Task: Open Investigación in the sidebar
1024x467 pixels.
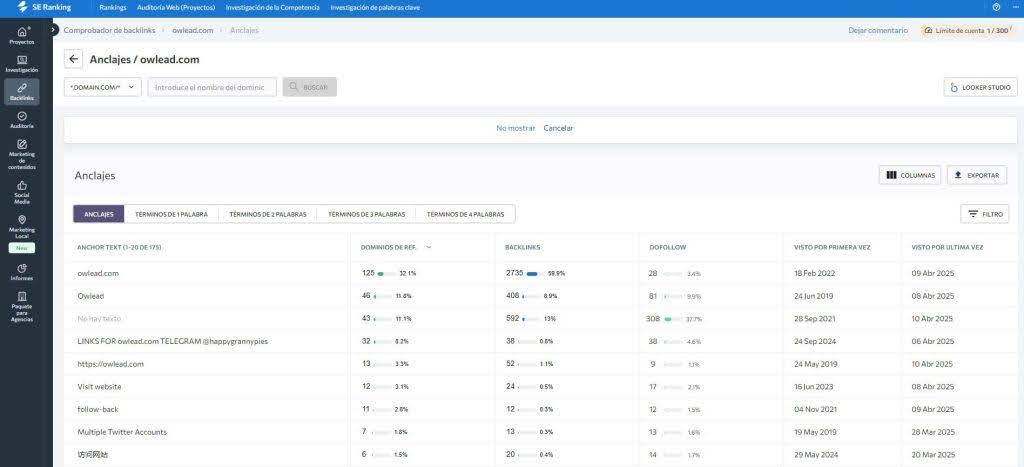Action: click(x=22, y=64)
